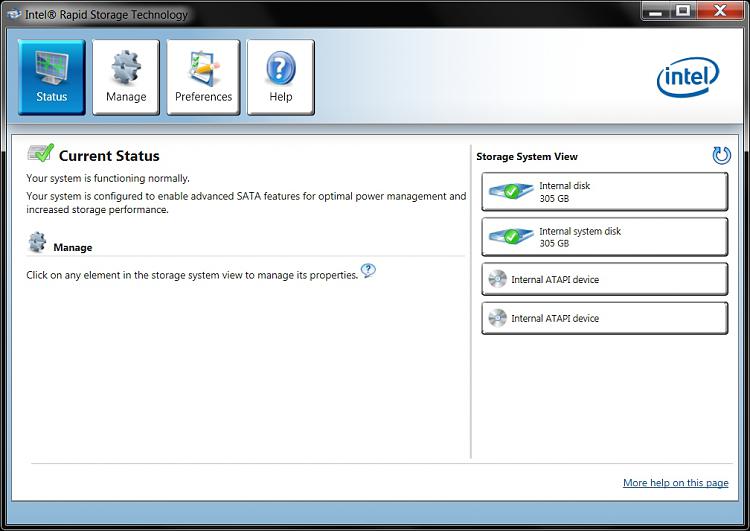The height and width of the screenshot is (531, 750).
Task: Select the Internal disk 305 GB entry
Action: tap(605, 191)
